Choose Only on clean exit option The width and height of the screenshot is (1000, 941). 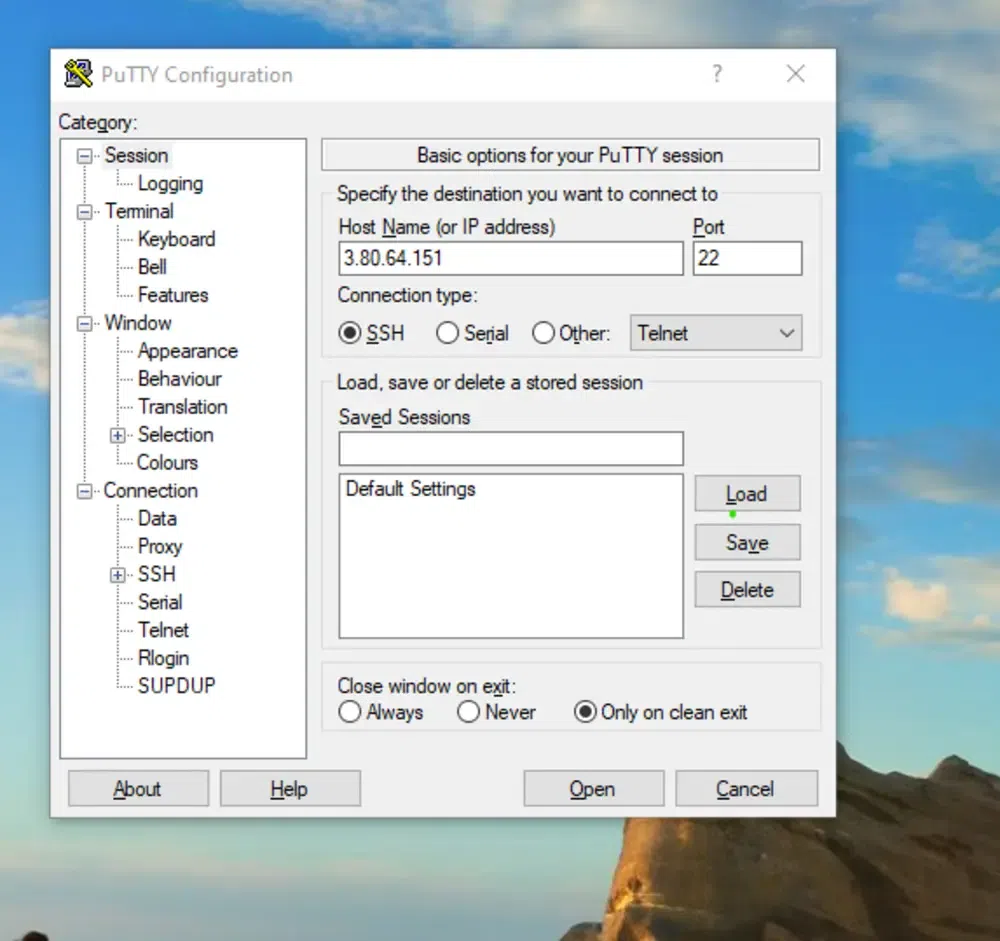coord(585,712)
